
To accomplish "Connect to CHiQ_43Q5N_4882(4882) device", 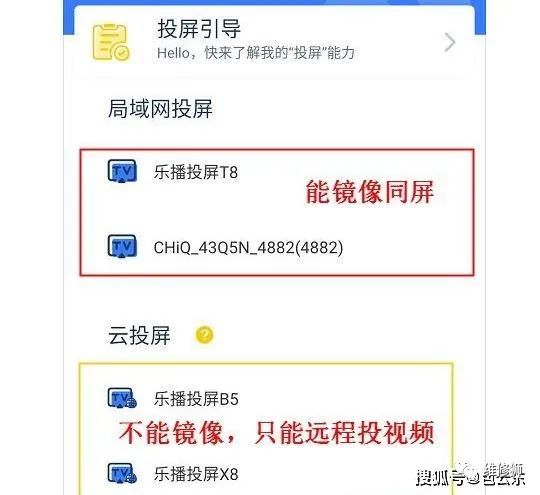I will (248, 248).
